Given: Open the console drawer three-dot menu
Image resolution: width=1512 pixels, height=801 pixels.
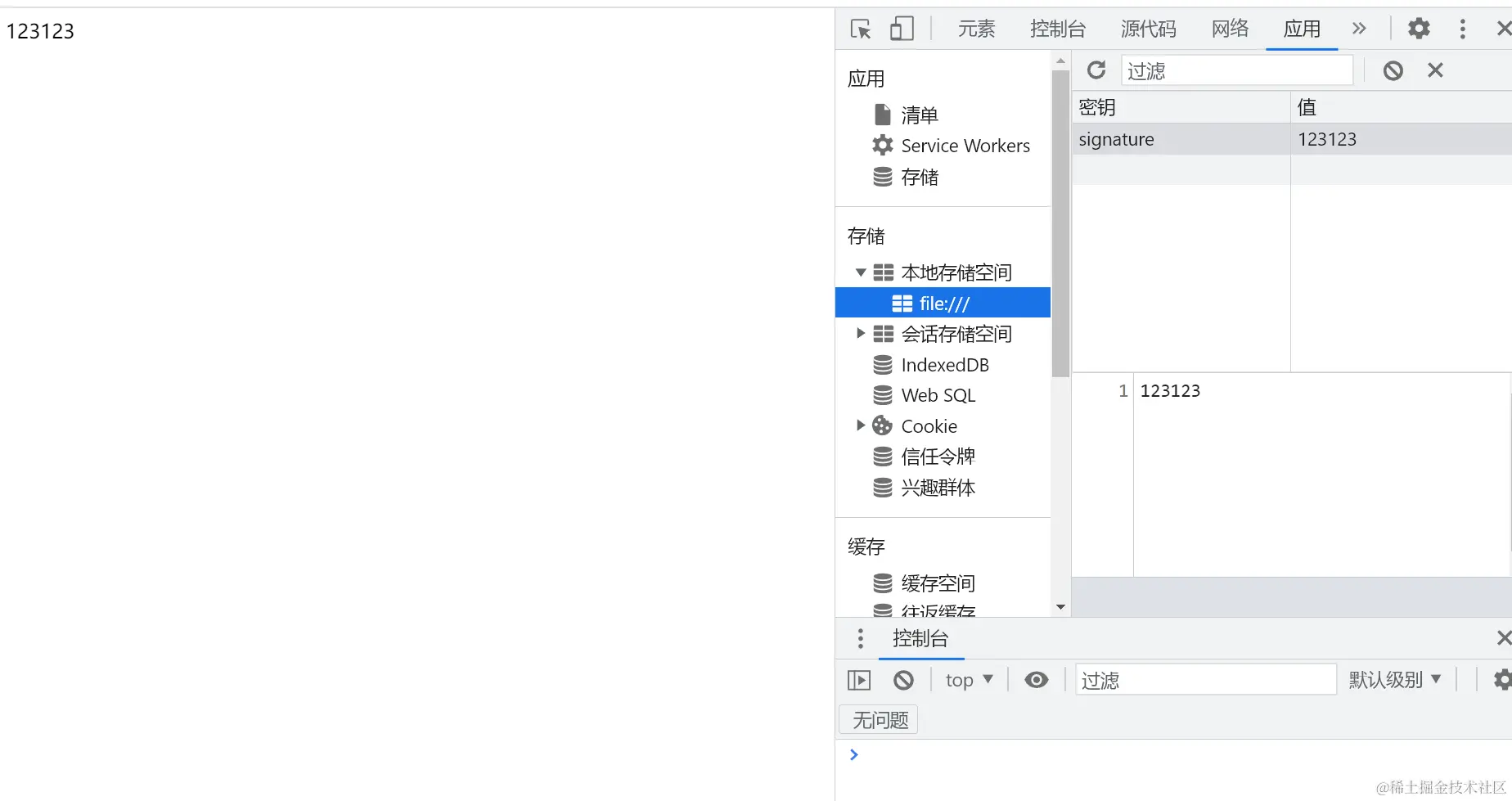Looking at the screenshot, I should pos(860,638).
